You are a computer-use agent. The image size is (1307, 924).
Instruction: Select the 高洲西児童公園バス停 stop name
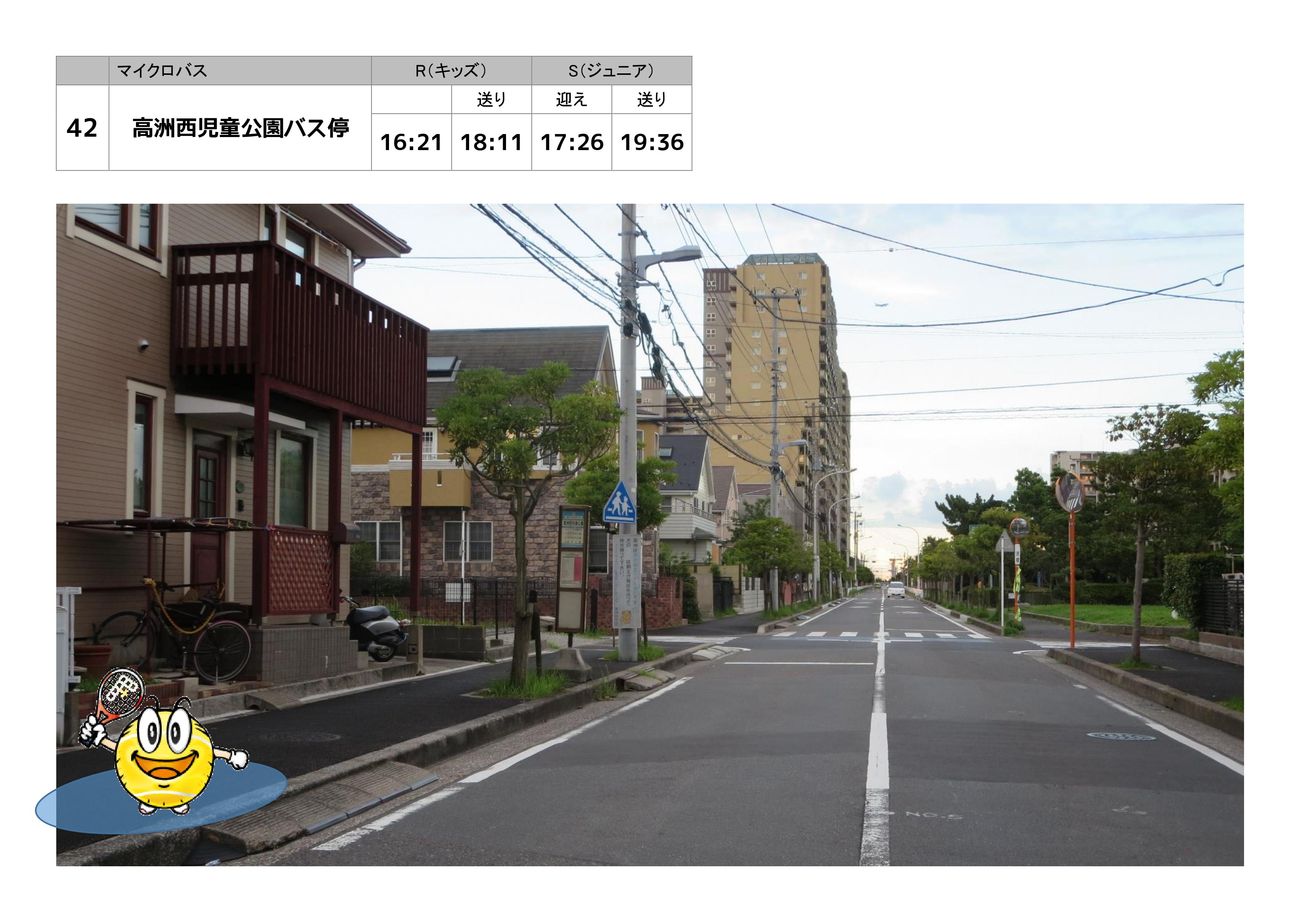point(240,128)
